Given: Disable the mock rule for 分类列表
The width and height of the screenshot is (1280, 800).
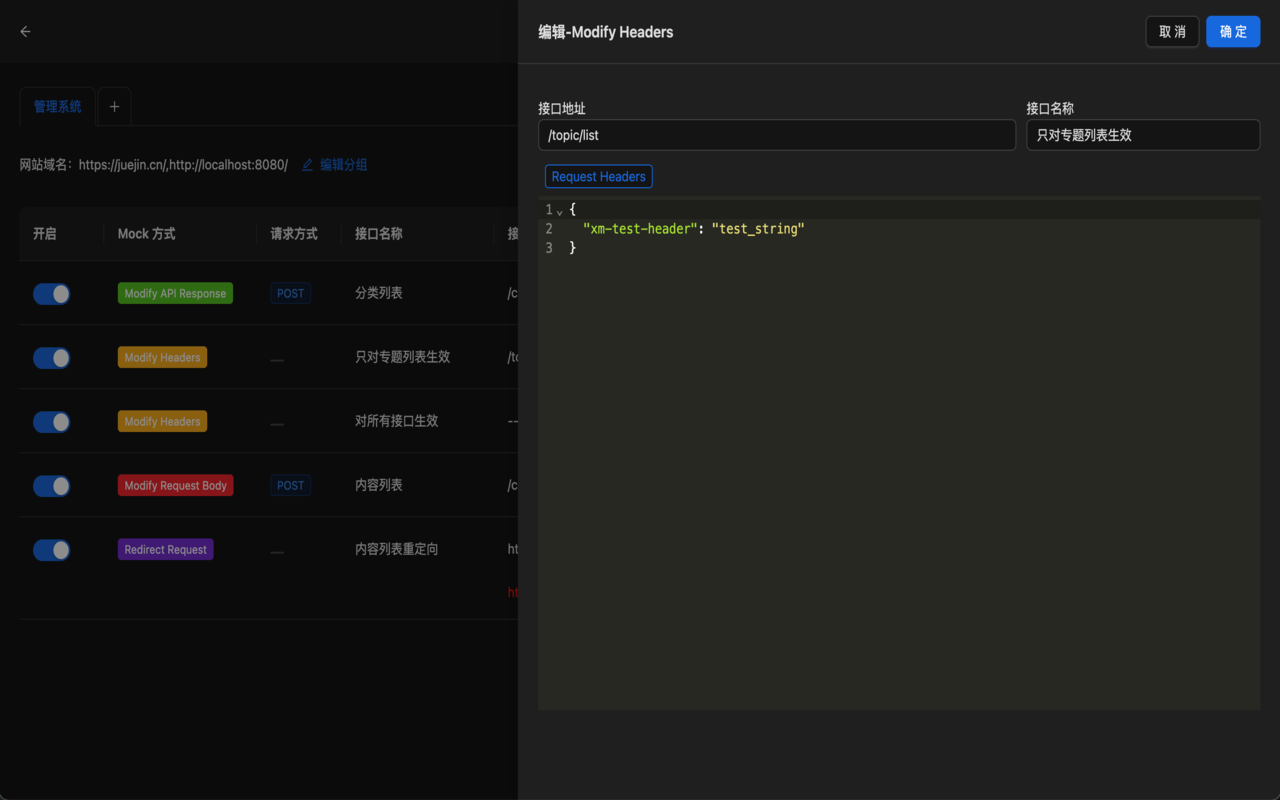Looking at the screenshot, I should click(51, 293).
